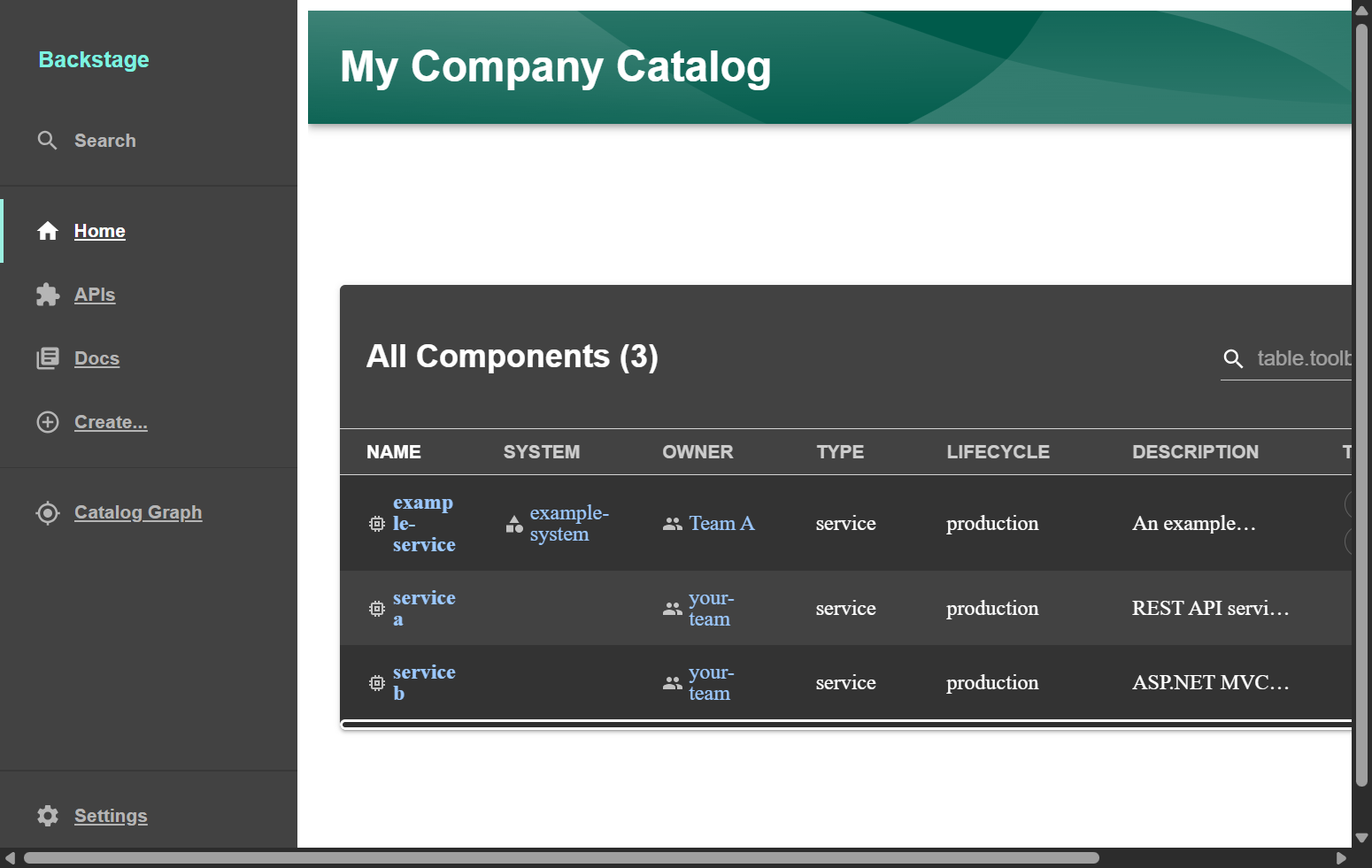Click the bottom horizontal page scrollbar
Image resolution: width=1372 pixels, height=868 pixels.
(561, 858)
